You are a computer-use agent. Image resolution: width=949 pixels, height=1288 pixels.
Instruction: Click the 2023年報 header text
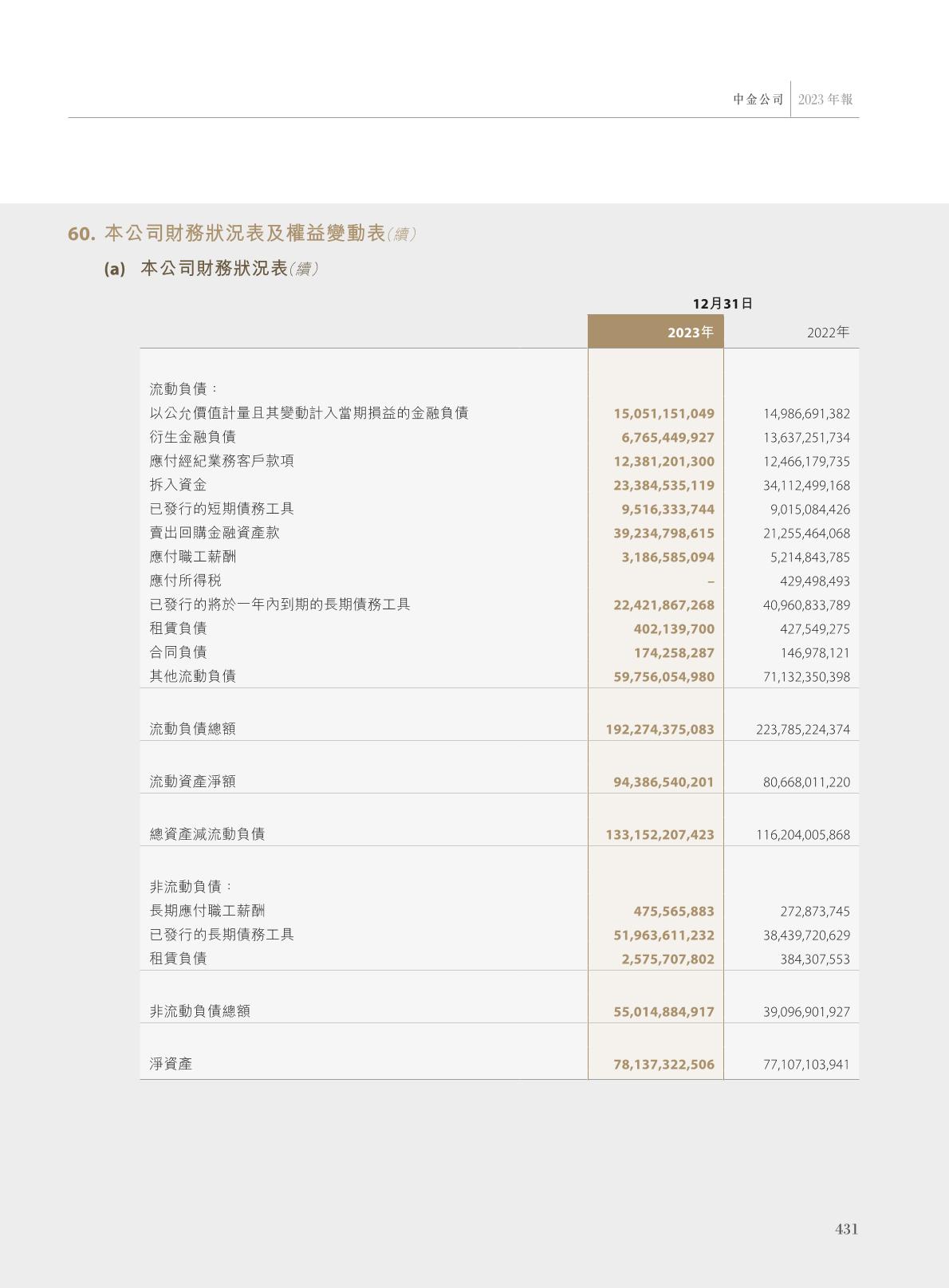point(825,100)
